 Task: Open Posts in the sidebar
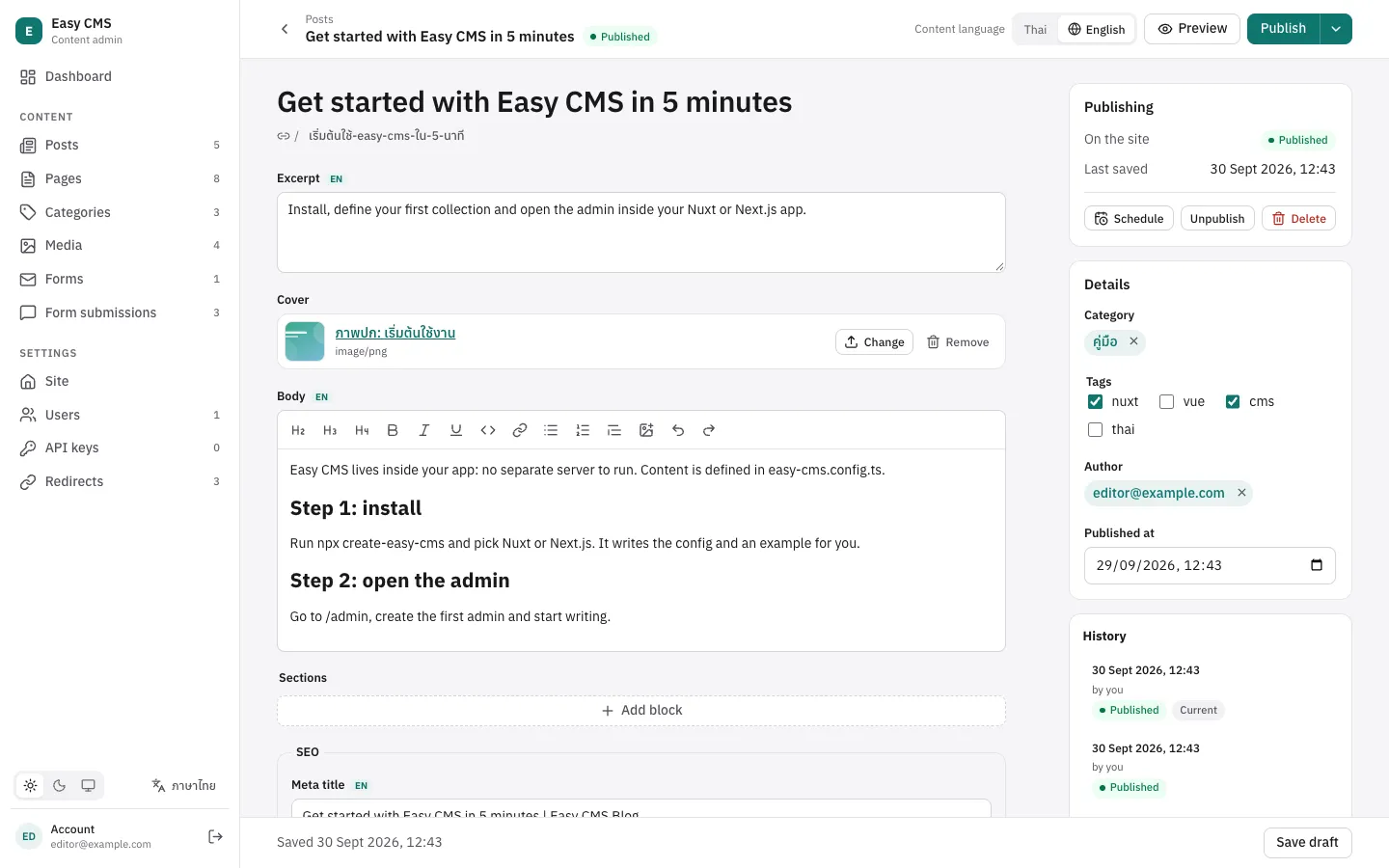pyautogui.click(x=120, y=145)
